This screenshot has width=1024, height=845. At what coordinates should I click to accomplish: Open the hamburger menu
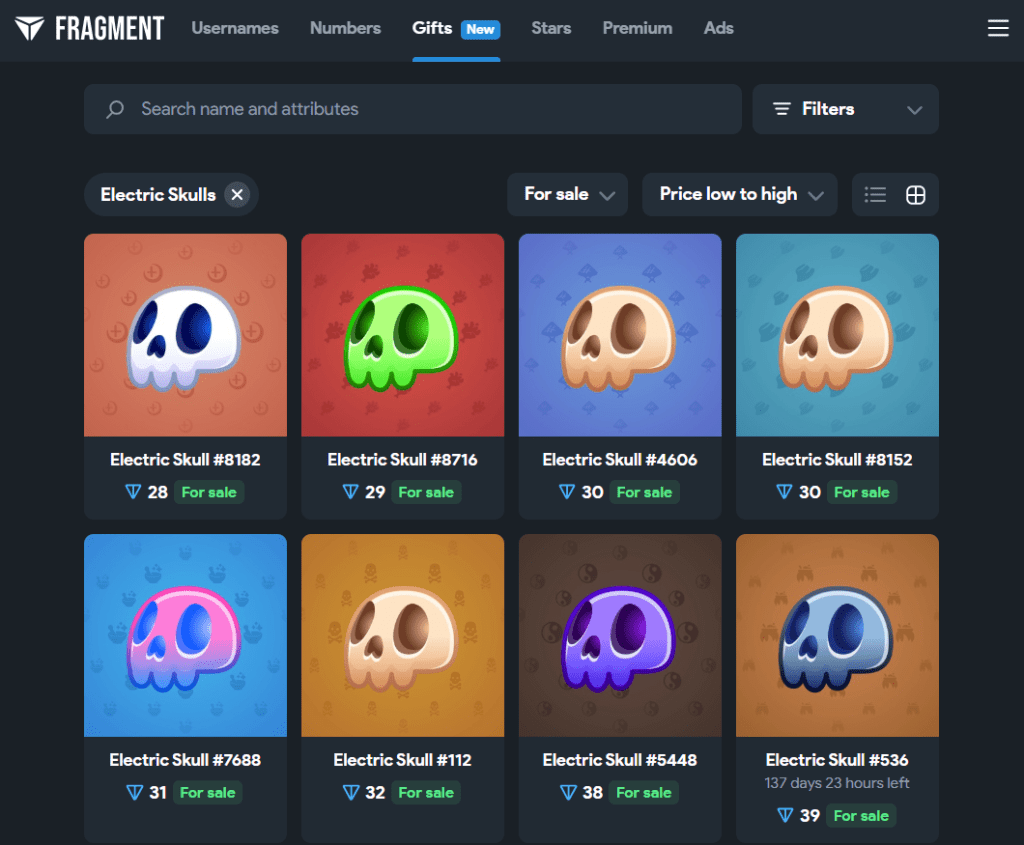pyautogui.click(x=997, y=28)
